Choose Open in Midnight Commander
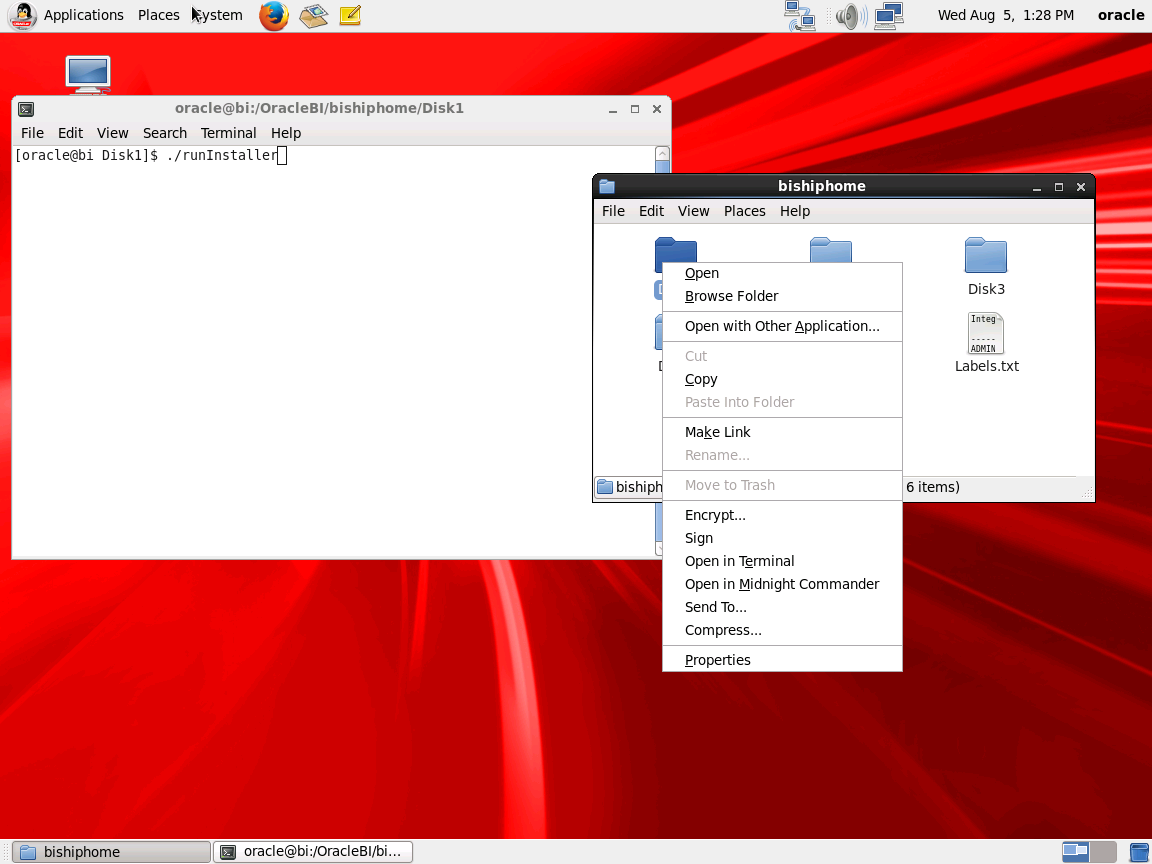Viewport: 1152px width, 864px height. point(782,584)
